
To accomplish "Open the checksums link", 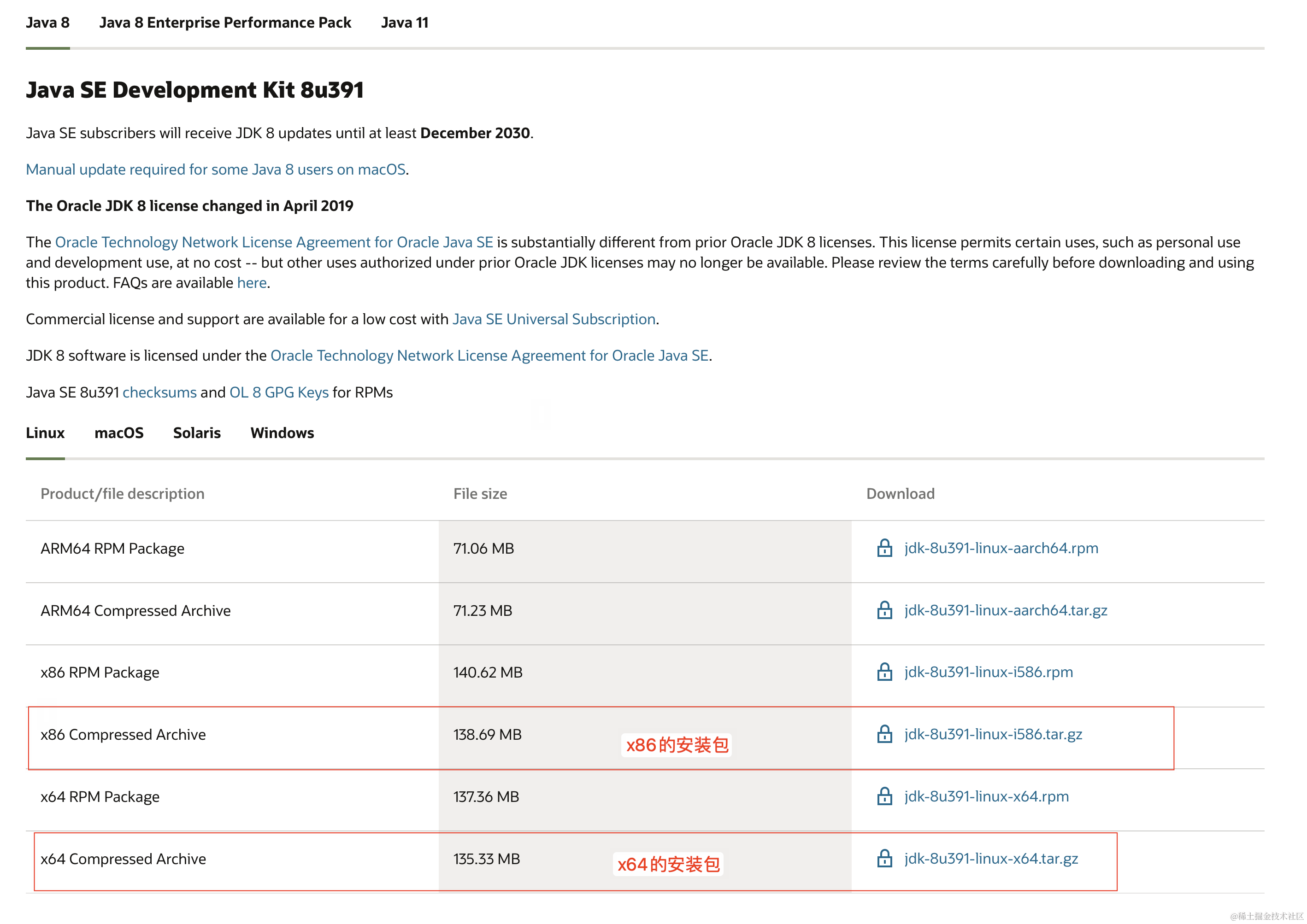I will tap(159, 392).
